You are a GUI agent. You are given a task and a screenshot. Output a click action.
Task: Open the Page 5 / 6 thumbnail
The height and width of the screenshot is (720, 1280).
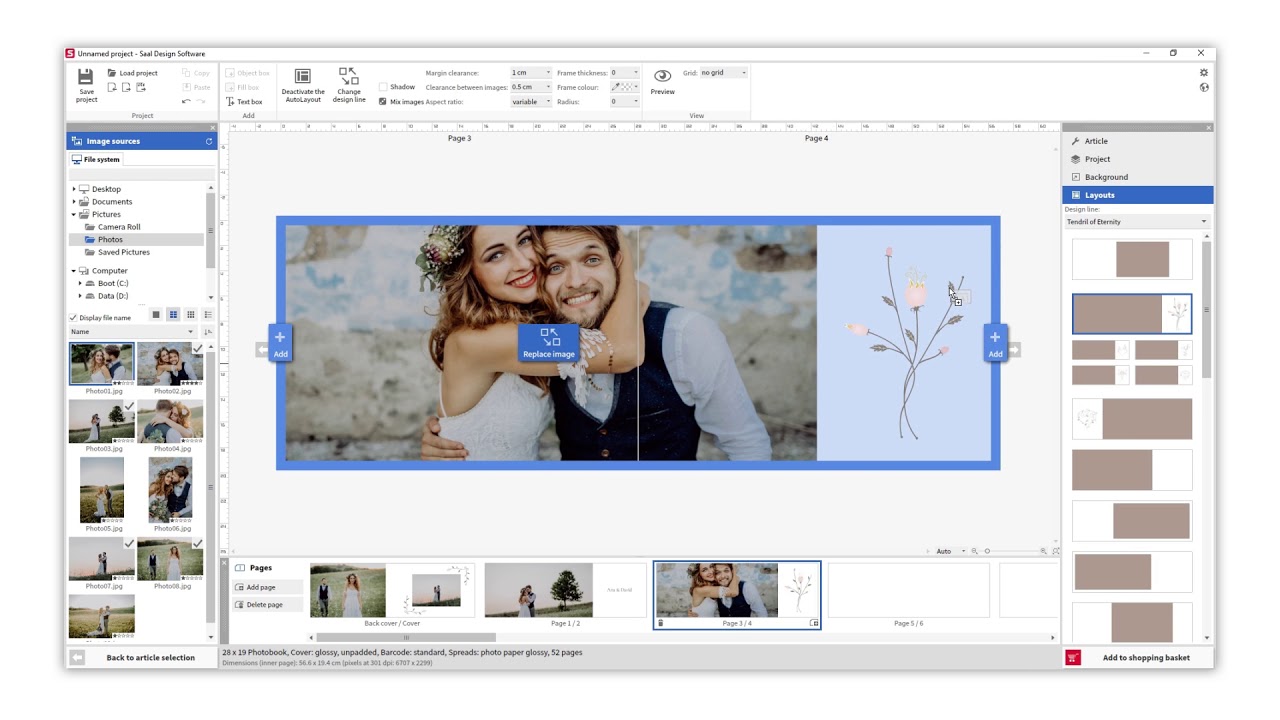click(908, 591)
